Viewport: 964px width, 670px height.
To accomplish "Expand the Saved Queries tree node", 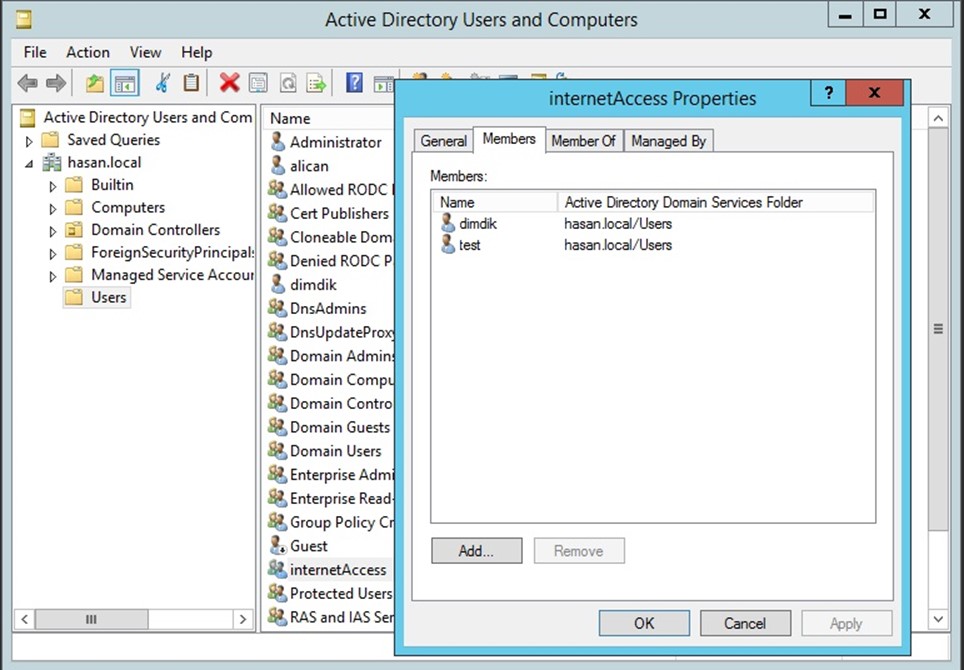I will (29, 141).
